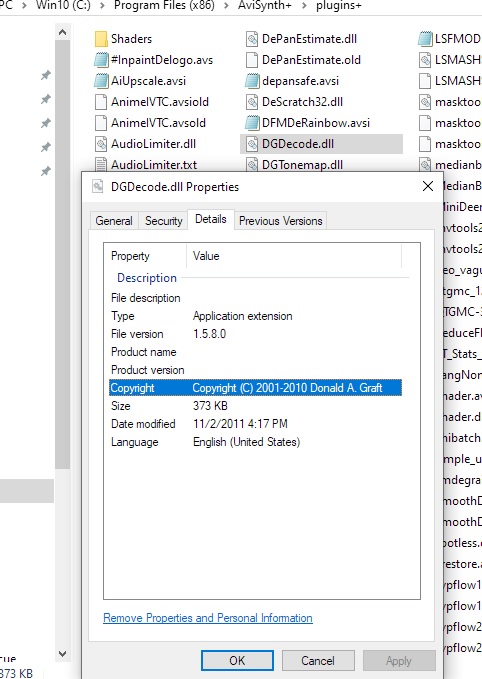The width and height of the screenshot is (482, 679).
Task: Click the #InpaintDelogo.avs file icon
Action: [x=100, y=60]
